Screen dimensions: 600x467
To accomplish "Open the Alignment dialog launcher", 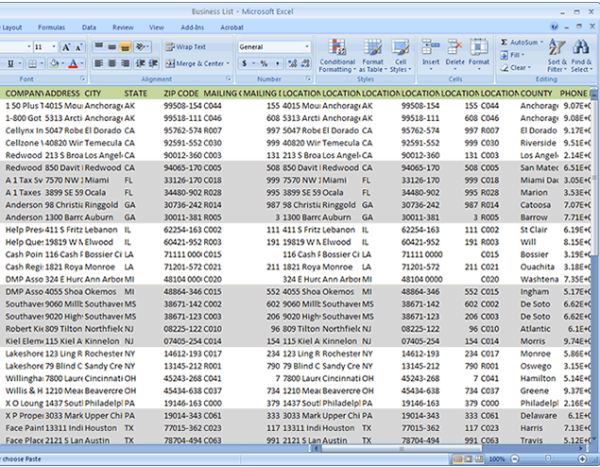I will pyautogui.click(x=229, y=79).
